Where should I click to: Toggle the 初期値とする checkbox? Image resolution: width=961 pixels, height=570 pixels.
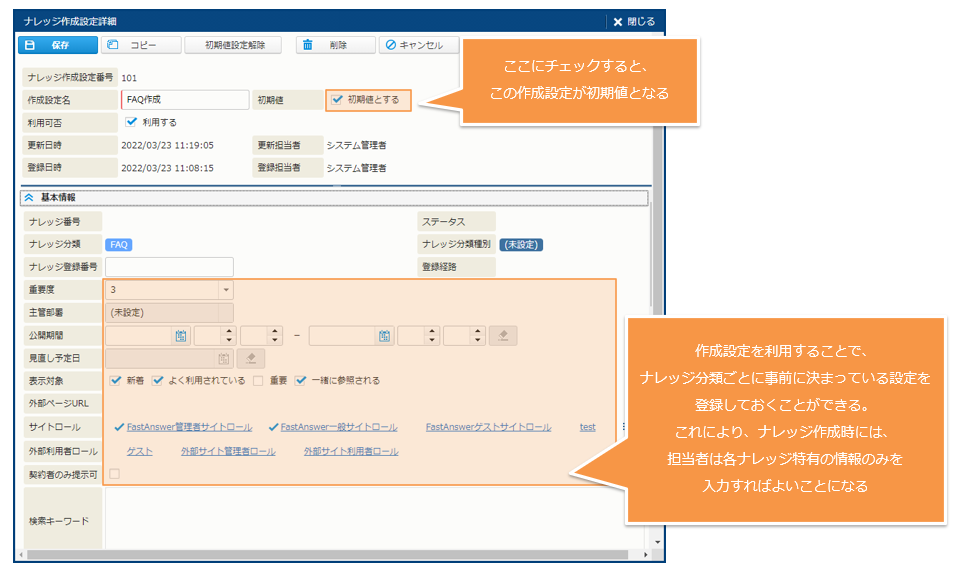337,100
